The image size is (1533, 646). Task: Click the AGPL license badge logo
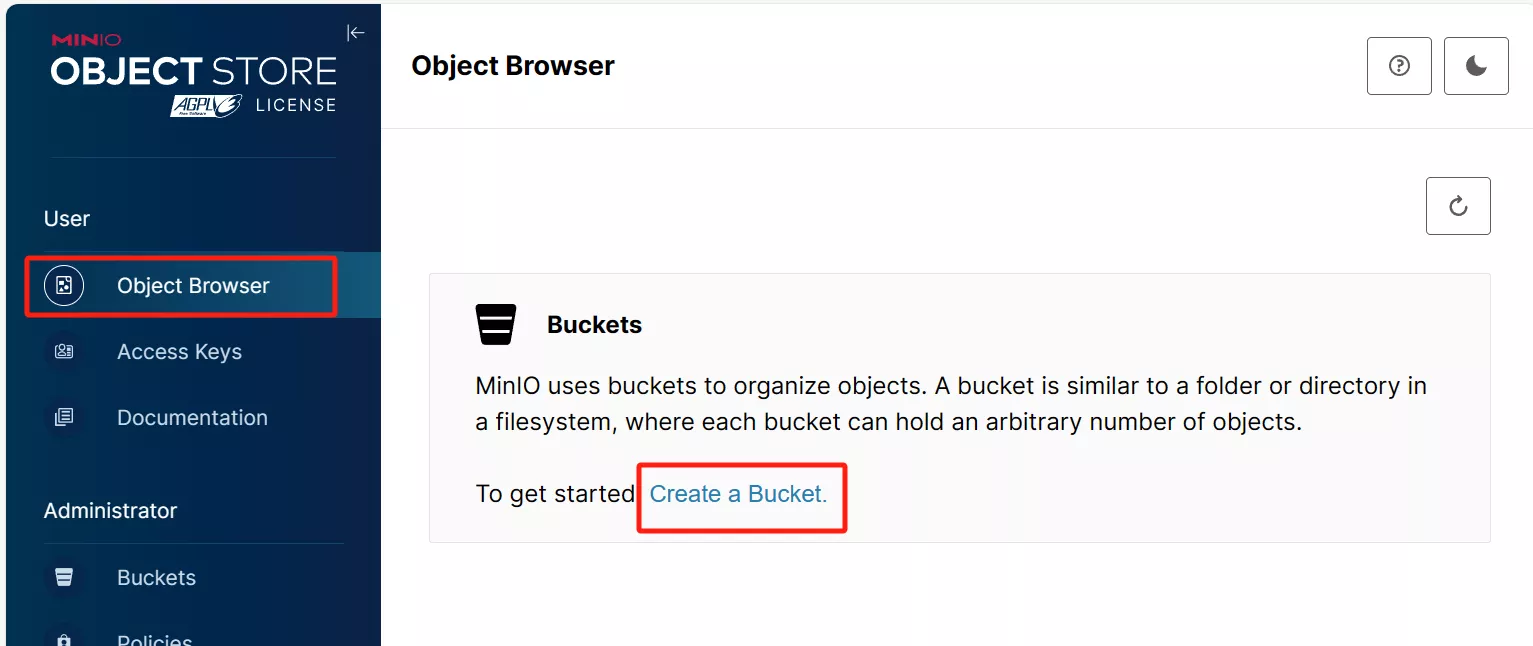click(206, 105)
